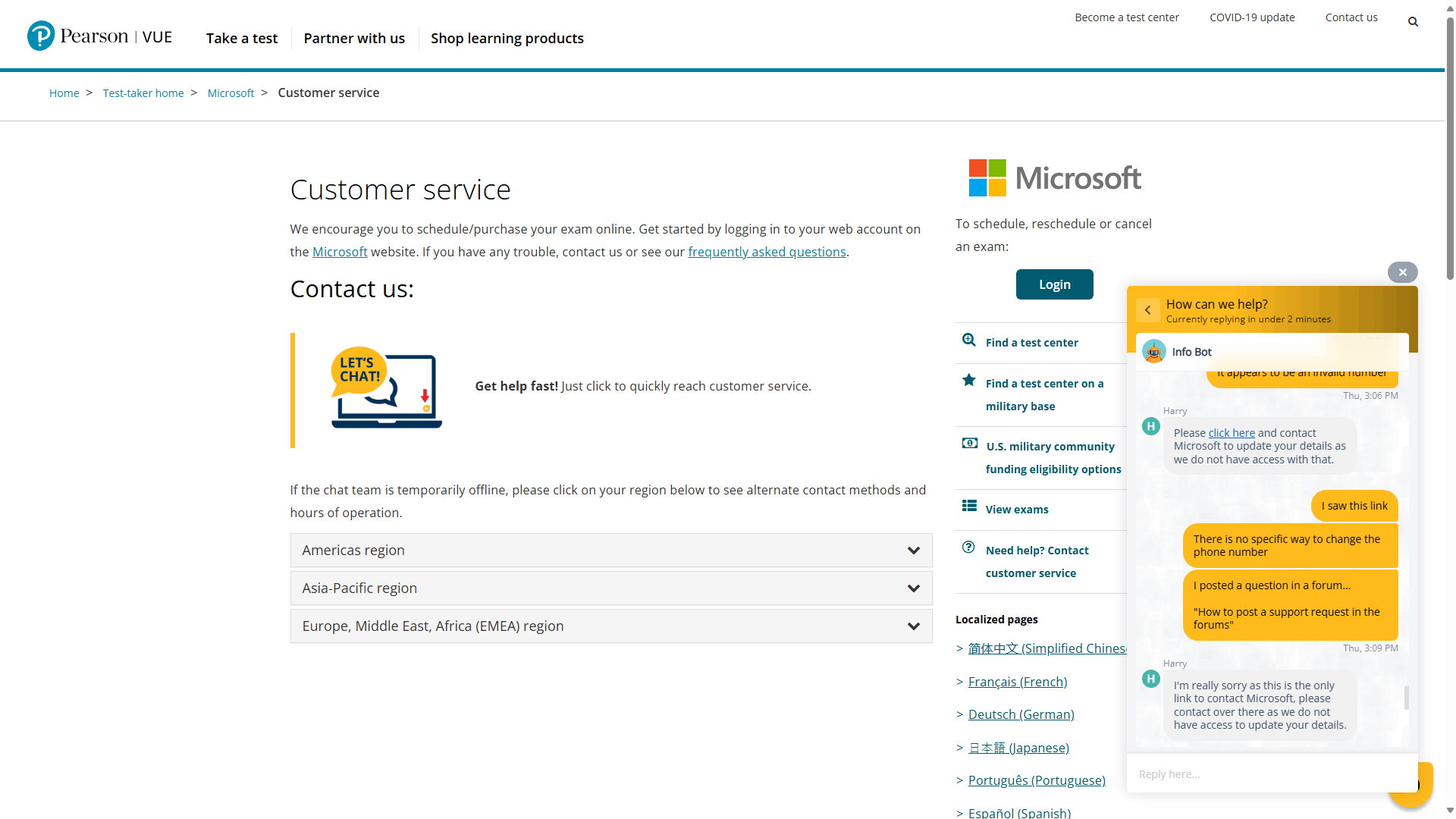Click the 'How can we help?' chat header
Screen dimensions: 1456x819
coord(1217,304)
